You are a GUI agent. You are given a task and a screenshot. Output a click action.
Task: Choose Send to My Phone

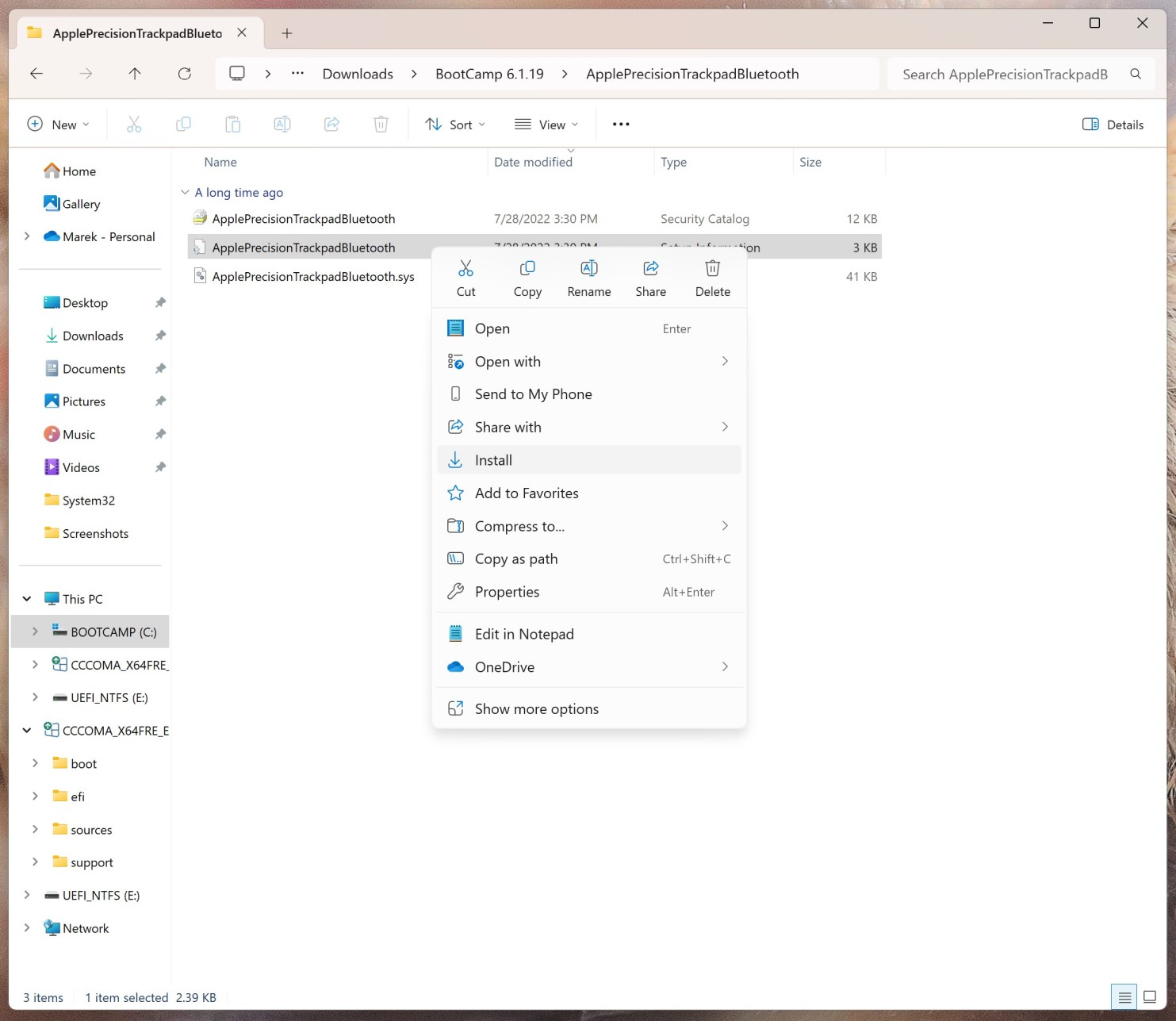click(x=589, y=394)
